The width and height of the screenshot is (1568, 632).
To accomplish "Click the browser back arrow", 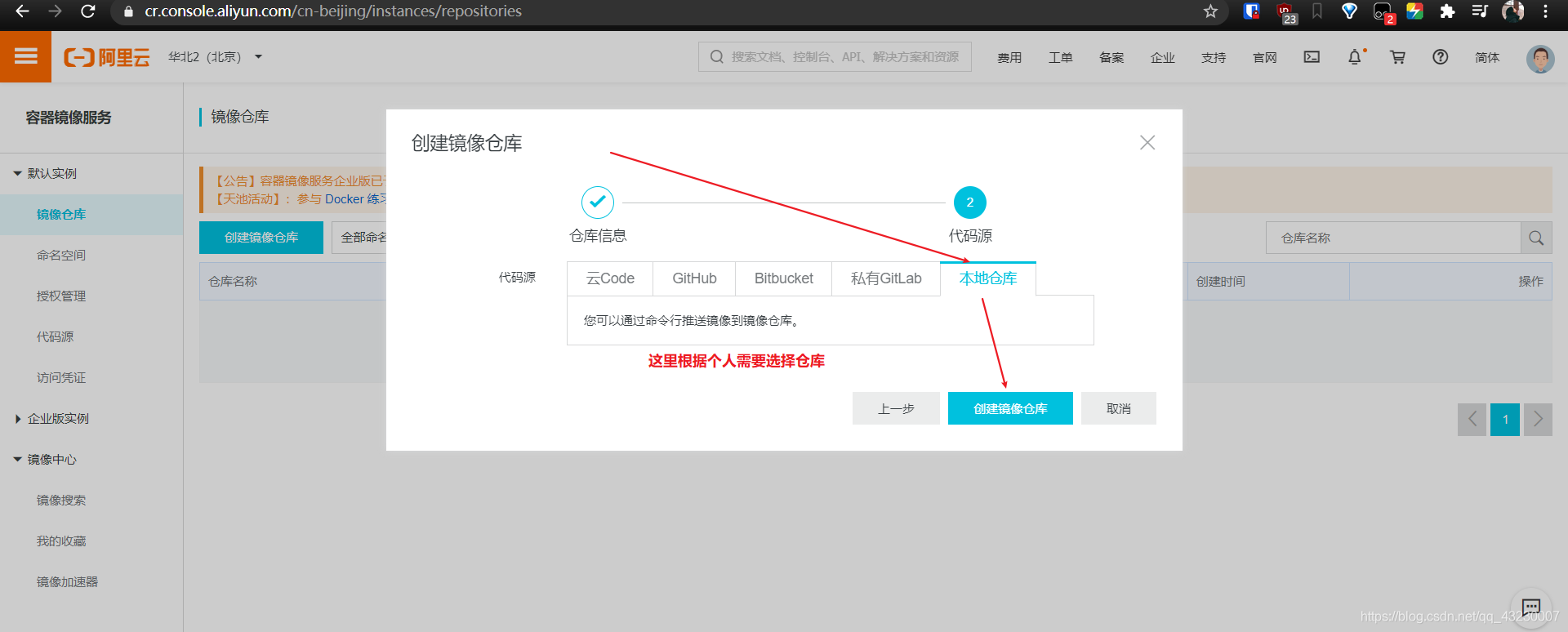I will pos(22,11).
